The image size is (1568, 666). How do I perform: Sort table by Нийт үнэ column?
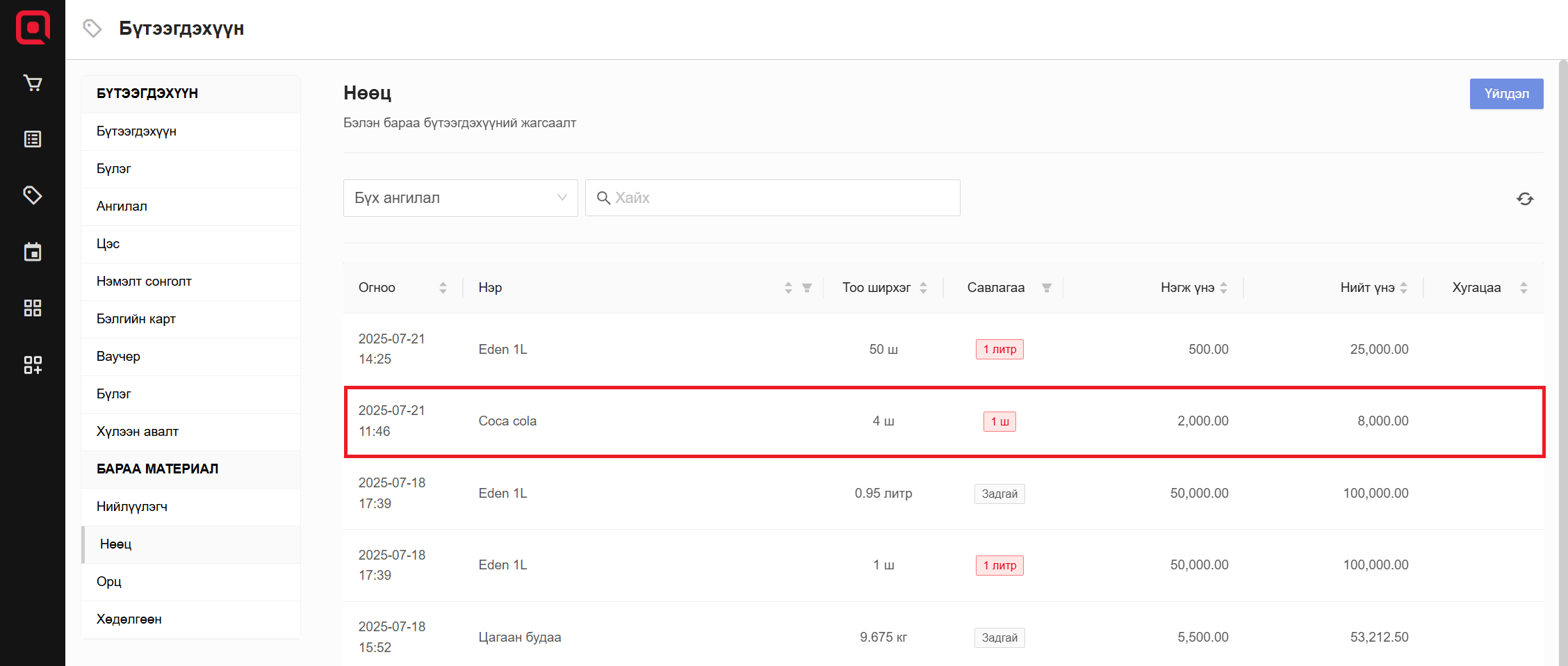point(1404,288)
